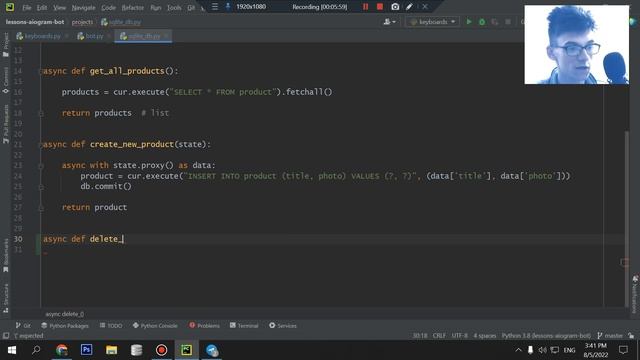Viewport: 640px width, 360px height.
Task: Open Telegram from the taskbar
Action: [212, 350]
